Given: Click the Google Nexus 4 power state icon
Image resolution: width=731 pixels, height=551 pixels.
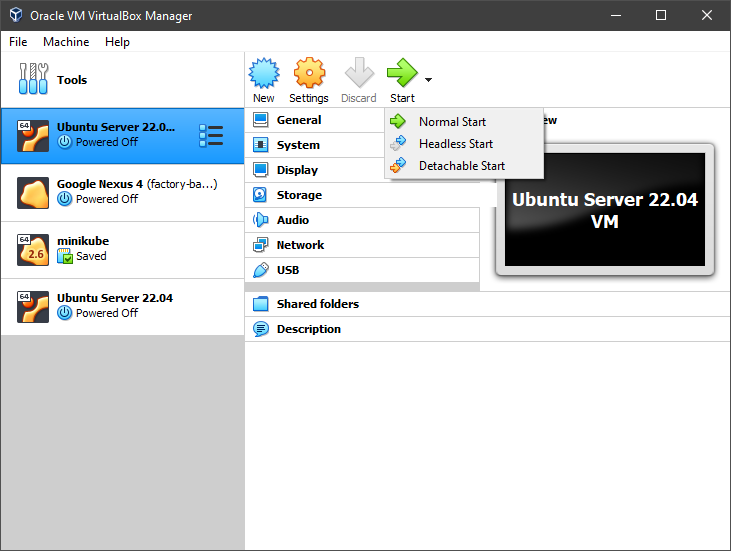Looking at the screenshot, I should point(64,199).
